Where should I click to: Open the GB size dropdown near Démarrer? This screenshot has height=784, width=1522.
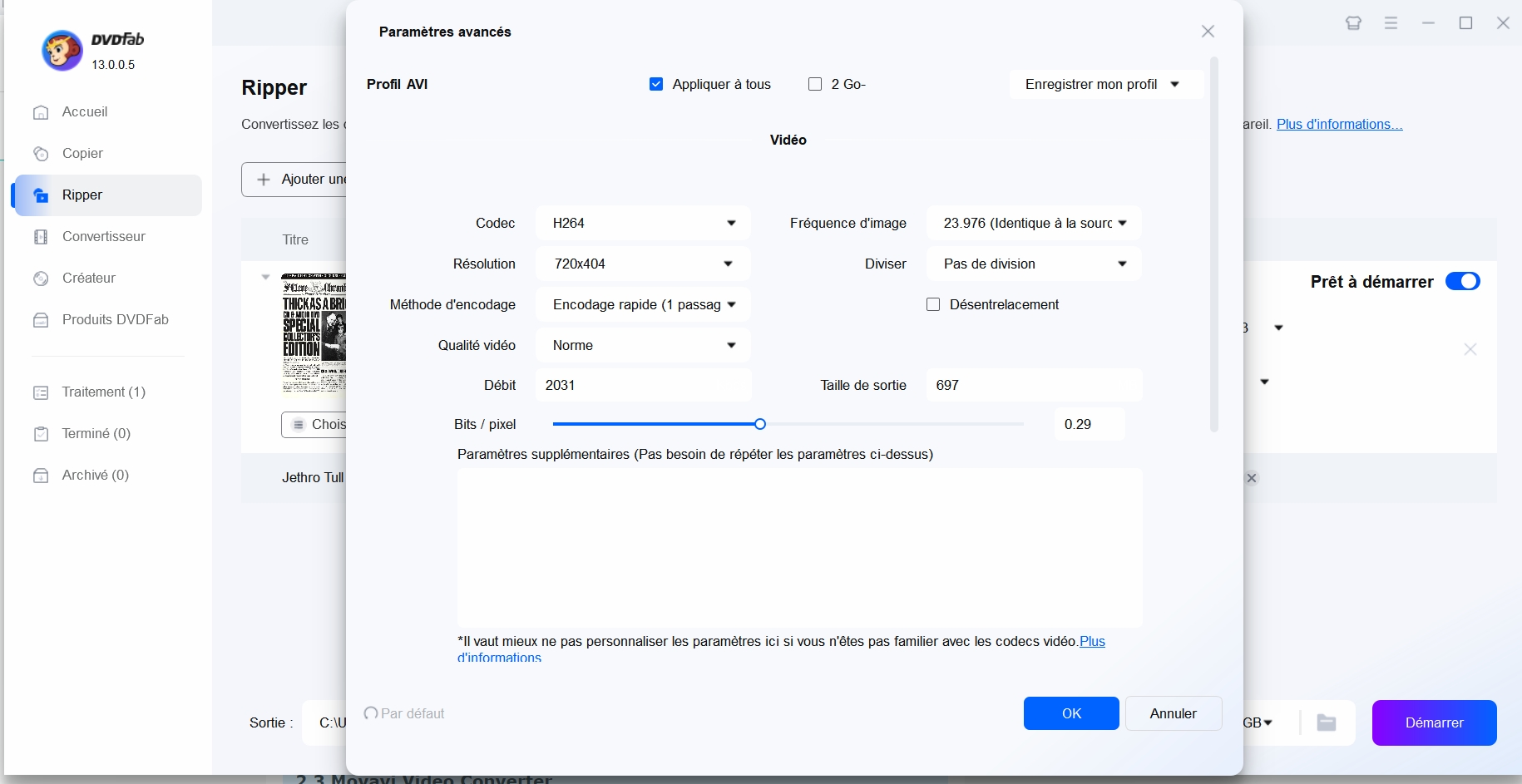[x=1258, y=722]
